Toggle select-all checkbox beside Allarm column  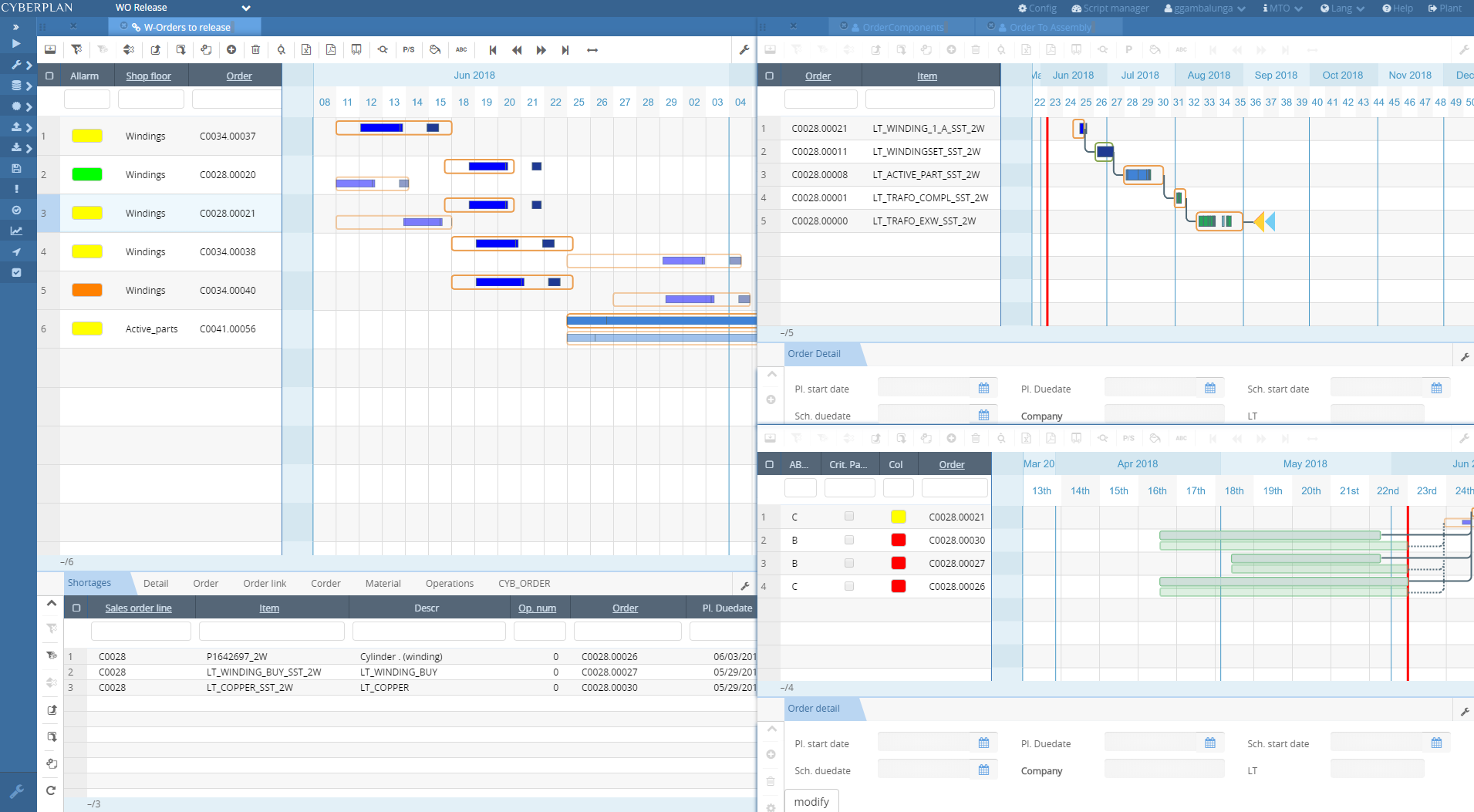click(49, 76)
